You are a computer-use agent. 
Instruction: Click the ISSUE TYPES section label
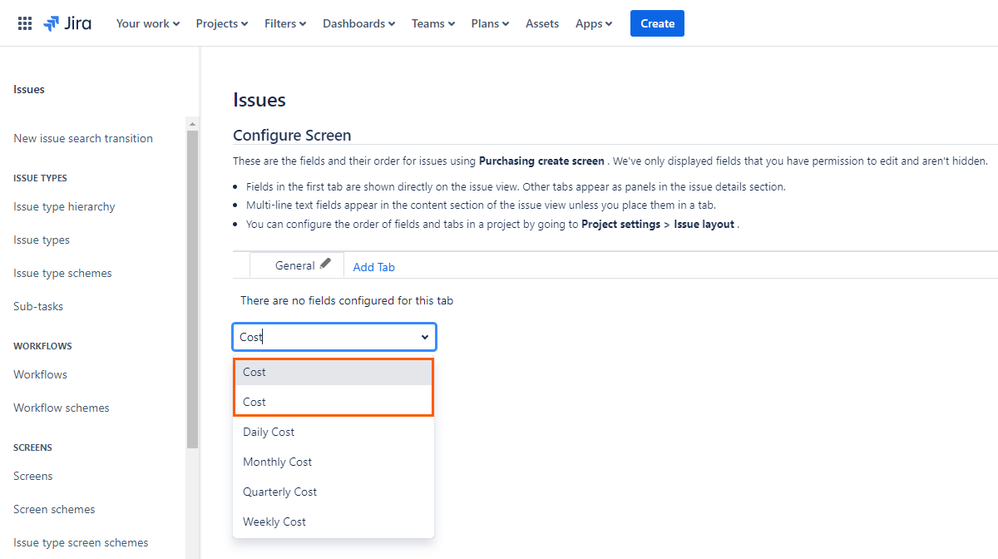pos(40,178)
